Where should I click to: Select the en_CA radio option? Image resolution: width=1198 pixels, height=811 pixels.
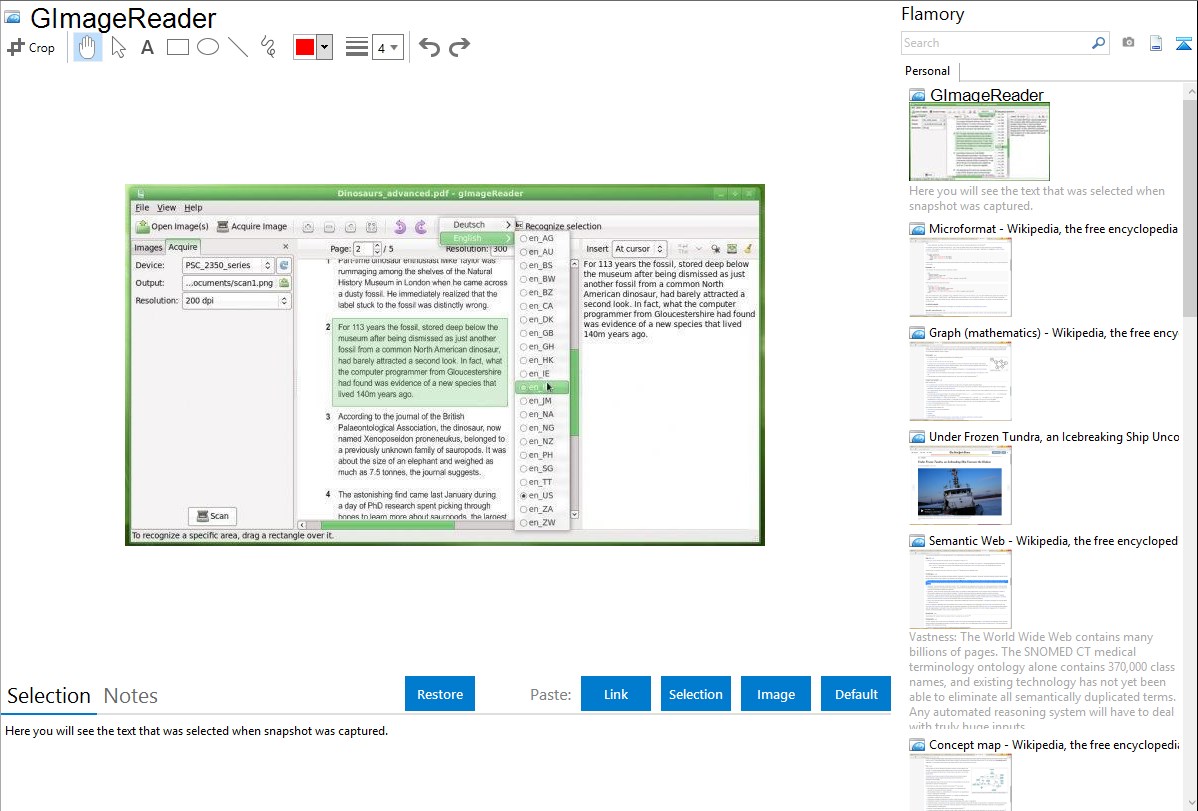click(537, 306)
